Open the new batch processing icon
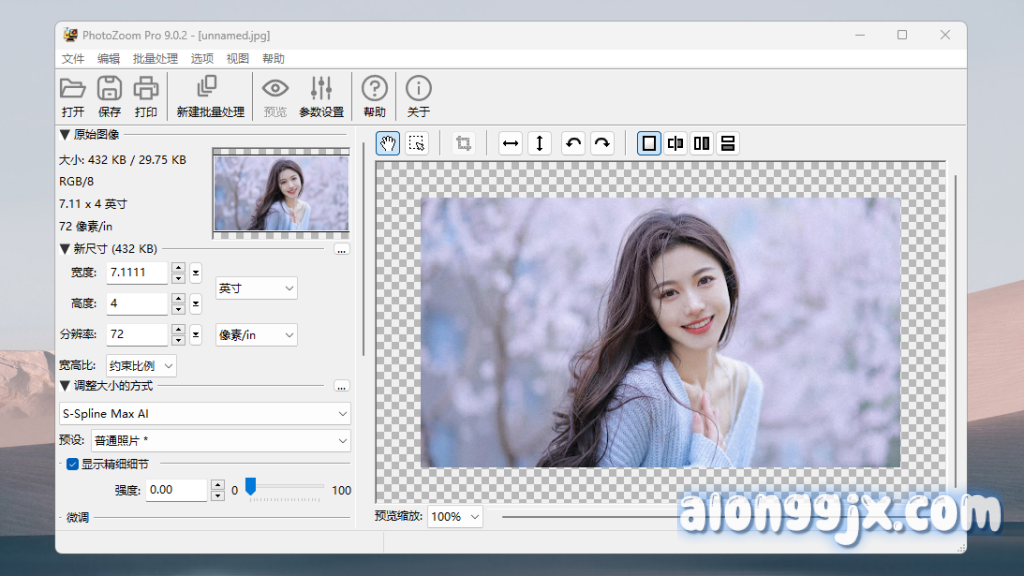 [x=209, y=88]
